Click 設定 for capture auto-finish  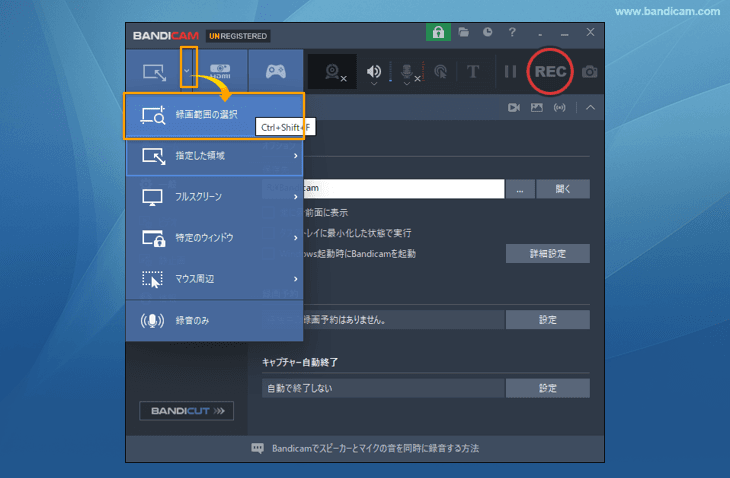pyautogui.click(x=548, y=388)
